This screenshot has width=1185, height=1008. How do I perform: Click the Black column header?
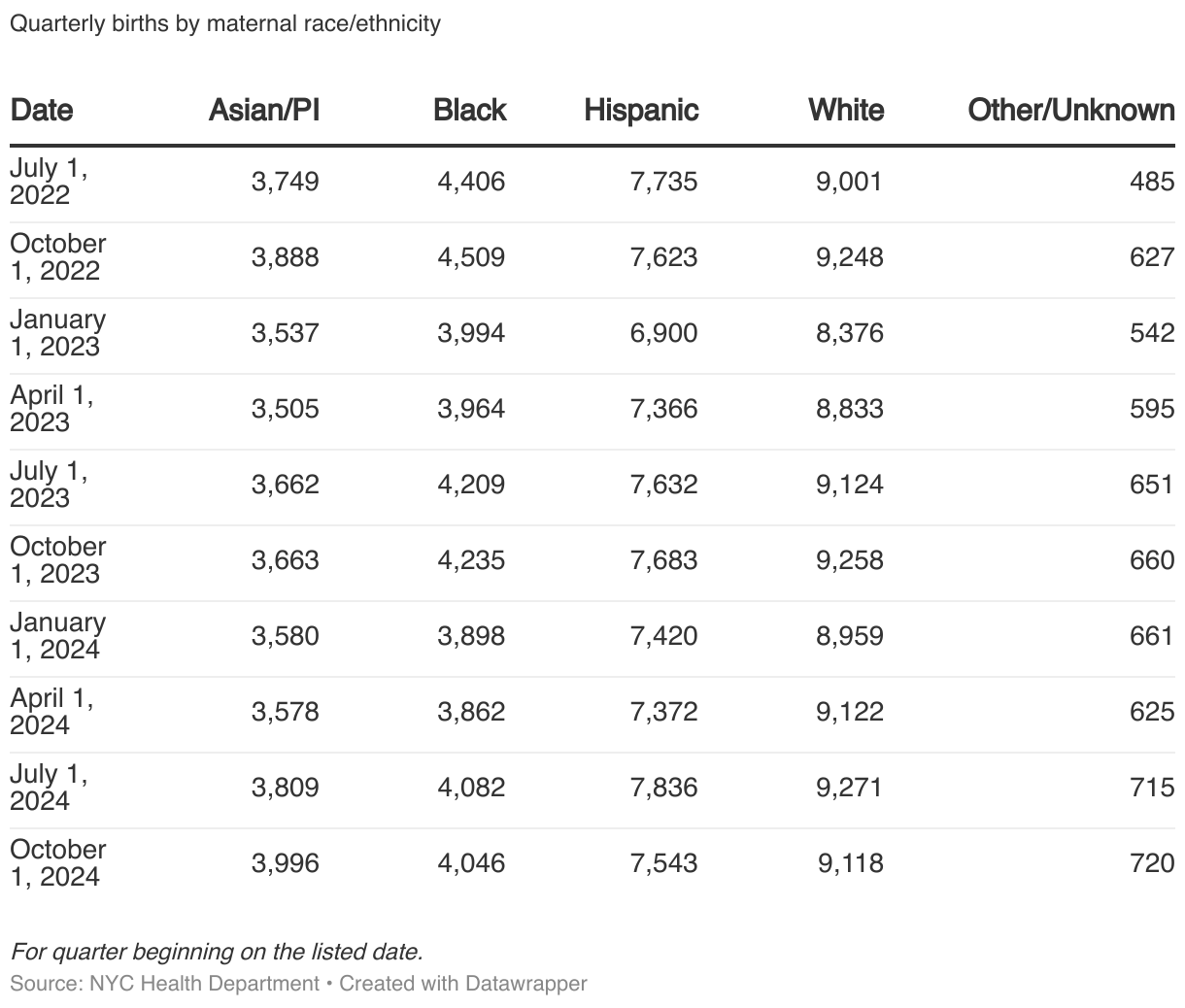(470, 110)
